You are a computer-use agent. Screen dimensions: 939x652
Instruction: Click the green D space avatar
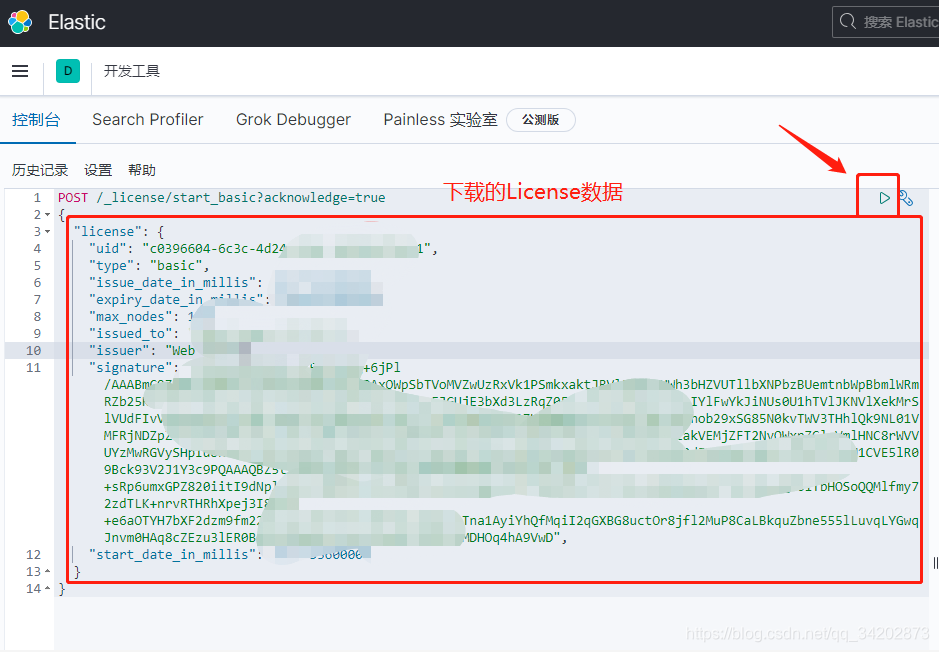tap(68, 71)
